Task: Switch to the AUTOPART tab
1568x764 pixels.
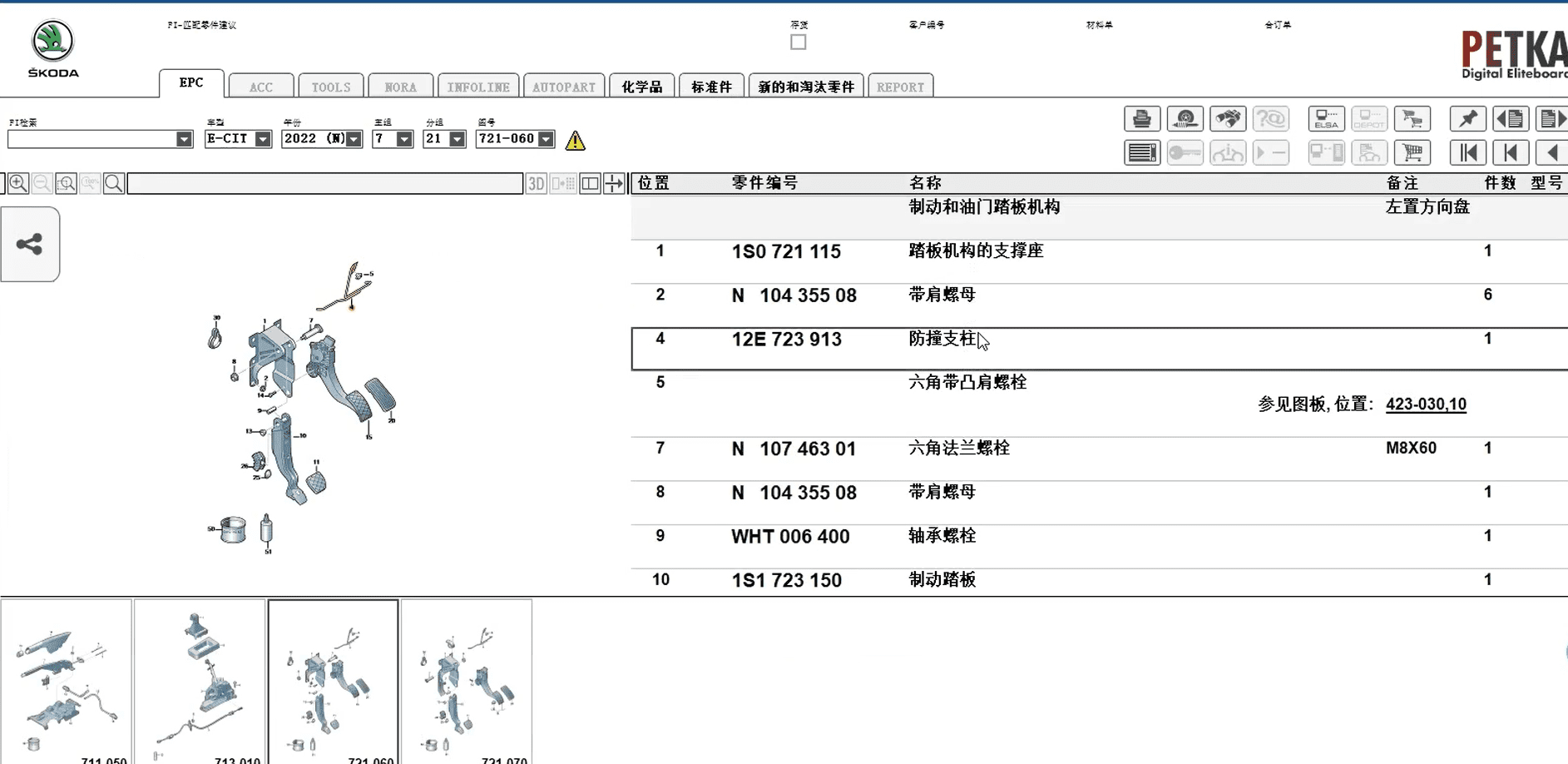Action: click(563, 86)
